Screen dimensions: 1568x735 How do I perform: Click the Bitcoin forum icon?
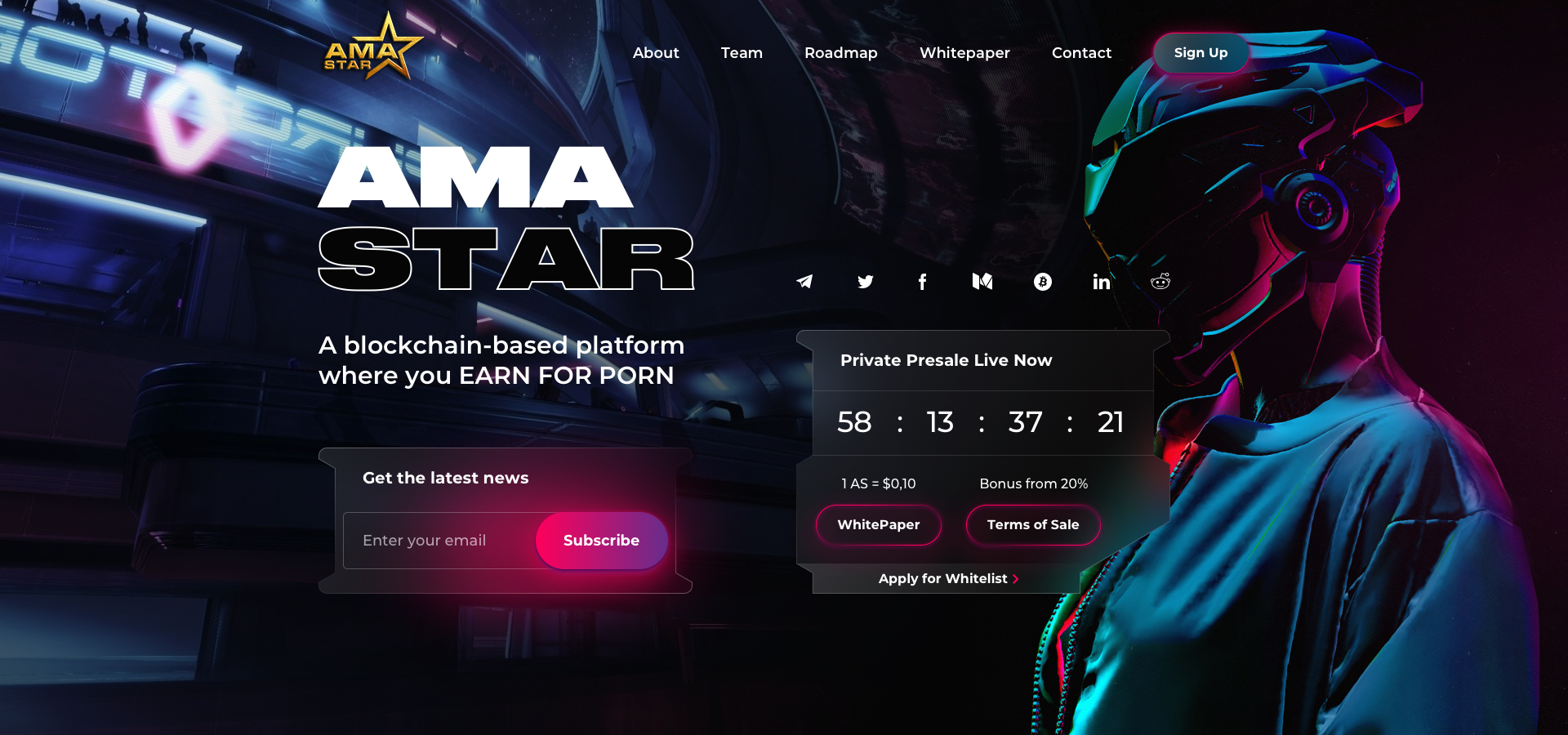pos(1043,282)
